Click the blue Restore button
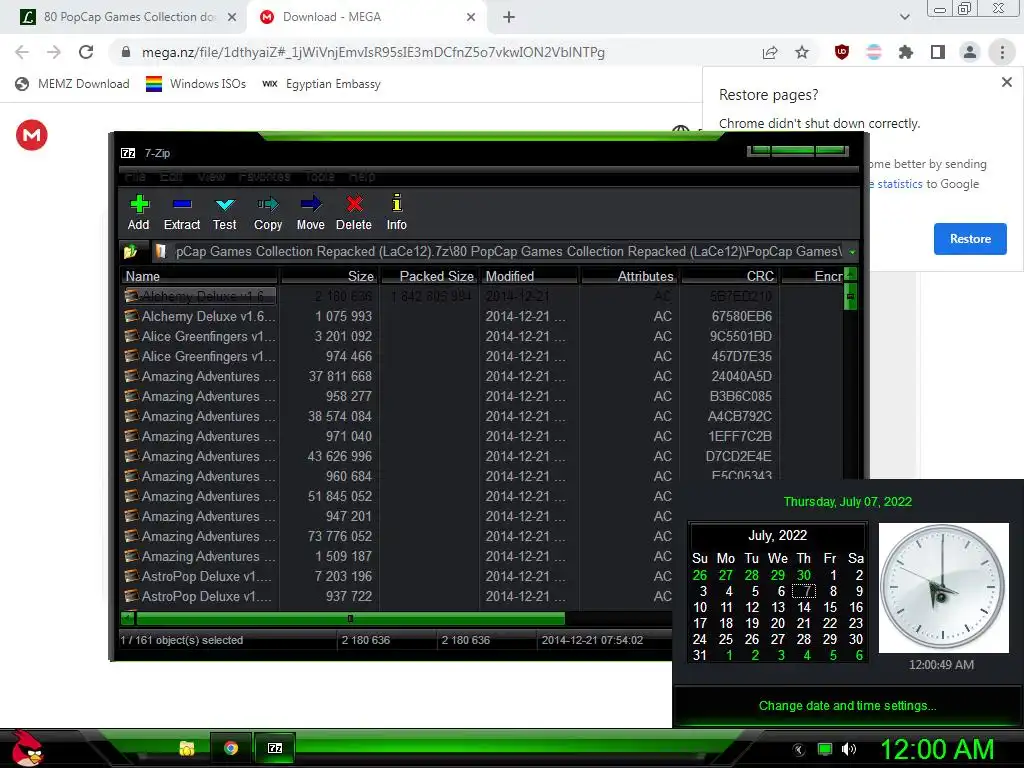The height and width of the screenshot is (768, 1024). [x=970, y=239]
